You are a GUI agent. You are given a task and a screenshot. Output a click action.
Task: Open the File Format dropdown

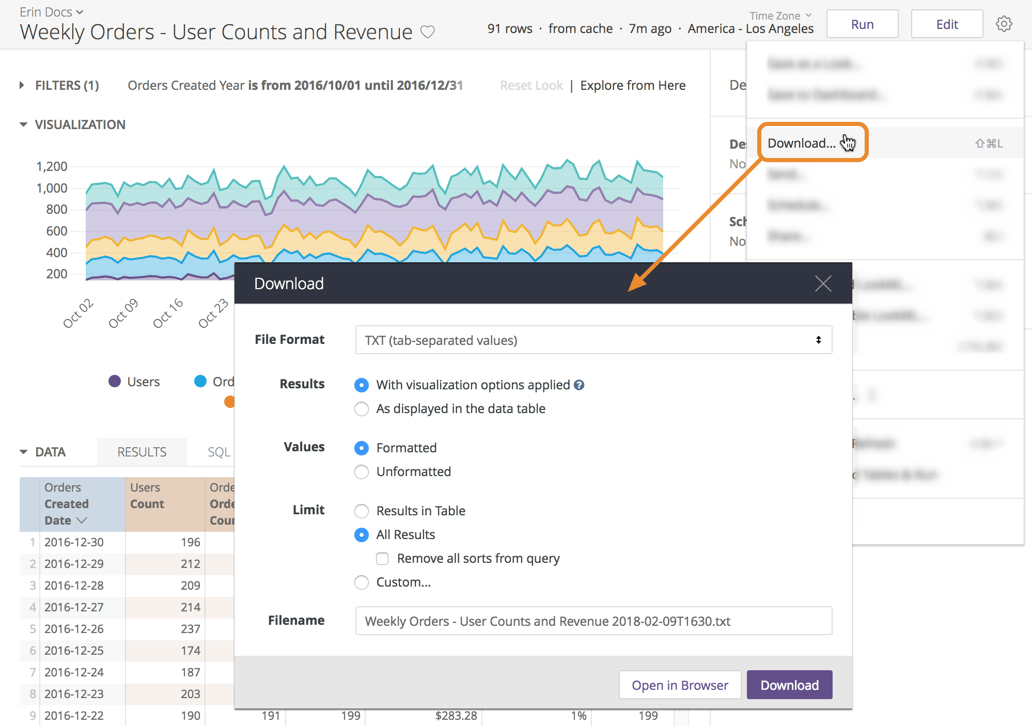(x=593, y=340)
